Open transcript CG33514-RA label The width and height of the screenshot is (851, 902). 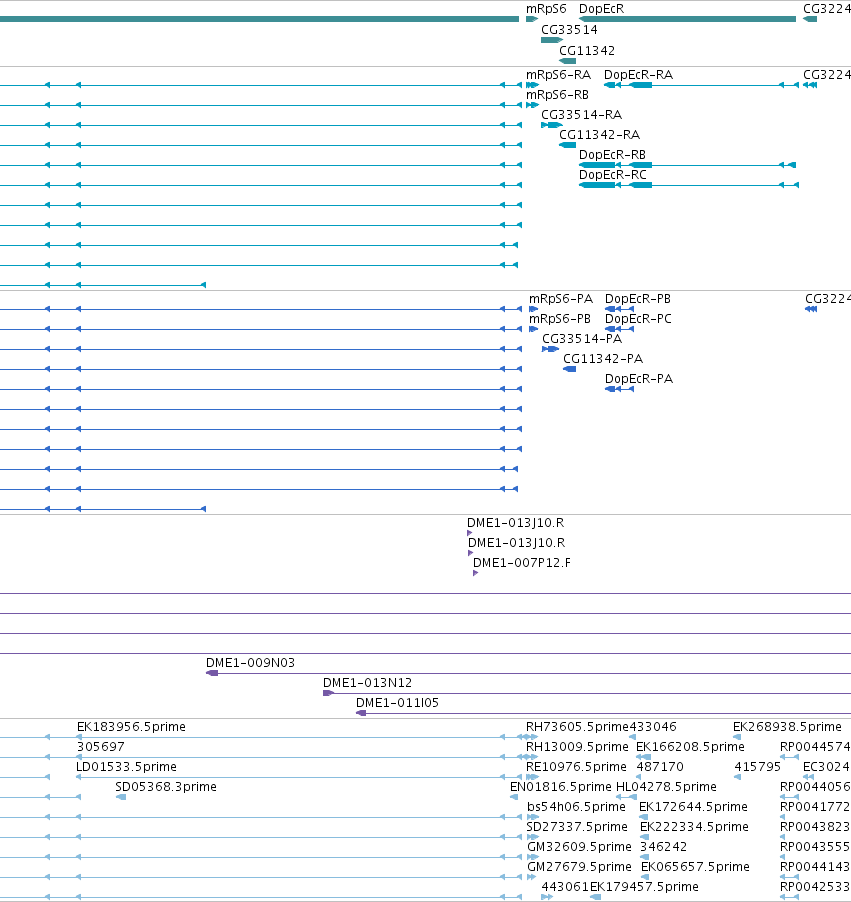[581, 115]
